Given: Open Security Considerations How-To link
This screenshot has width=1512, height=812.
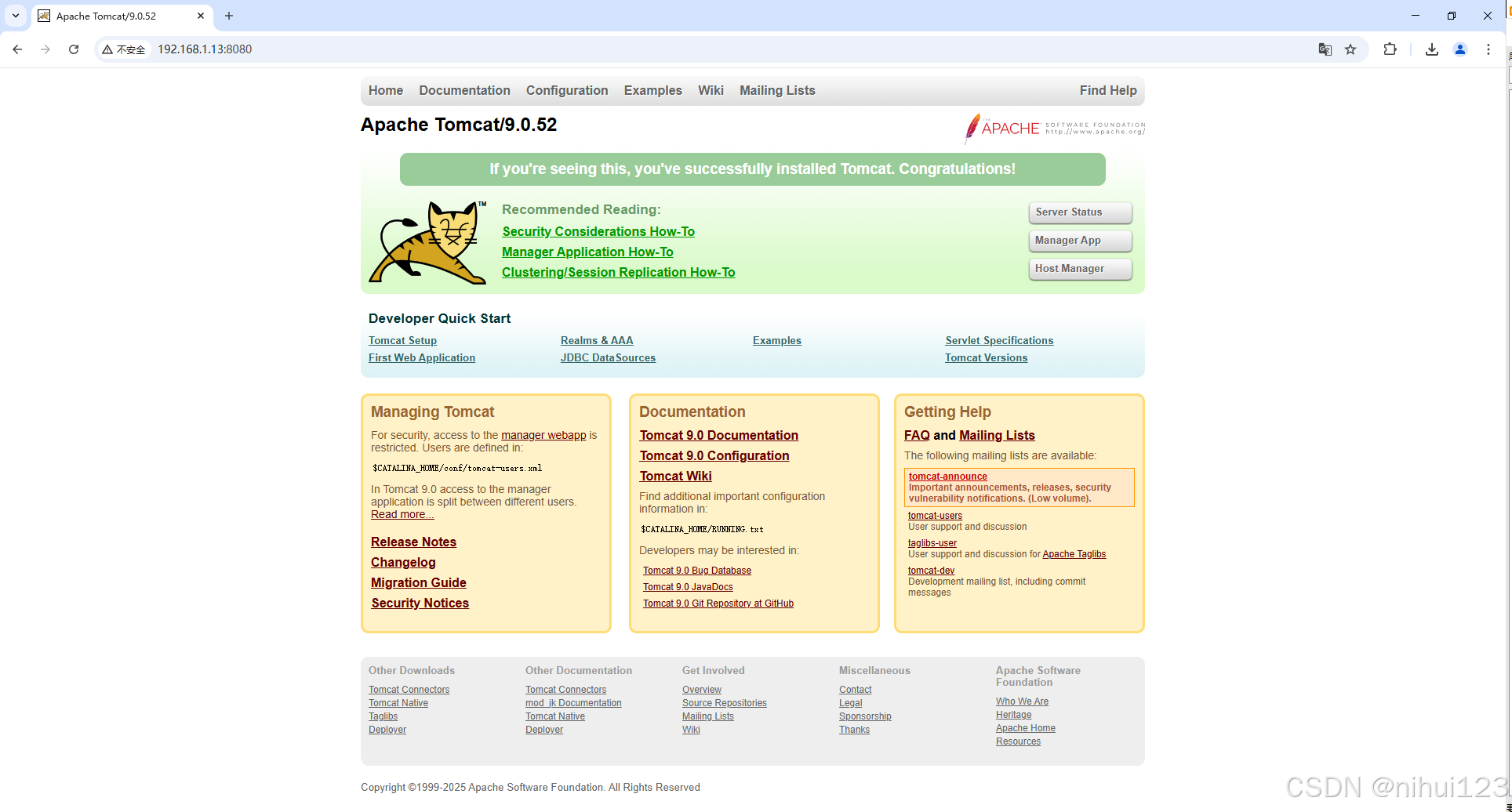Looking at the screenshot, I should coord(598,232).
